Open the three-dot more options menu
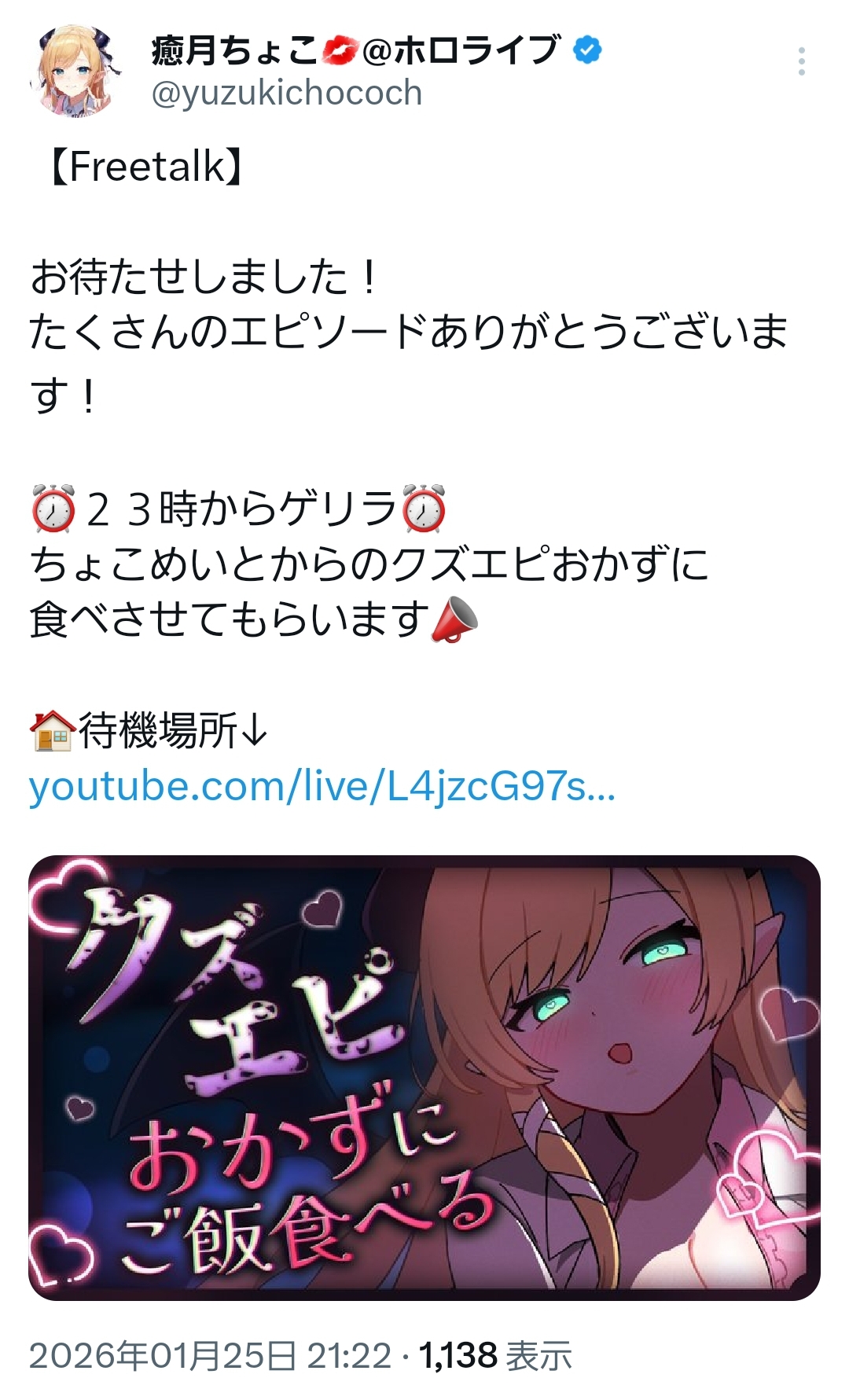Viewport: 849px width, 1400px height. (x=801, y=61)
